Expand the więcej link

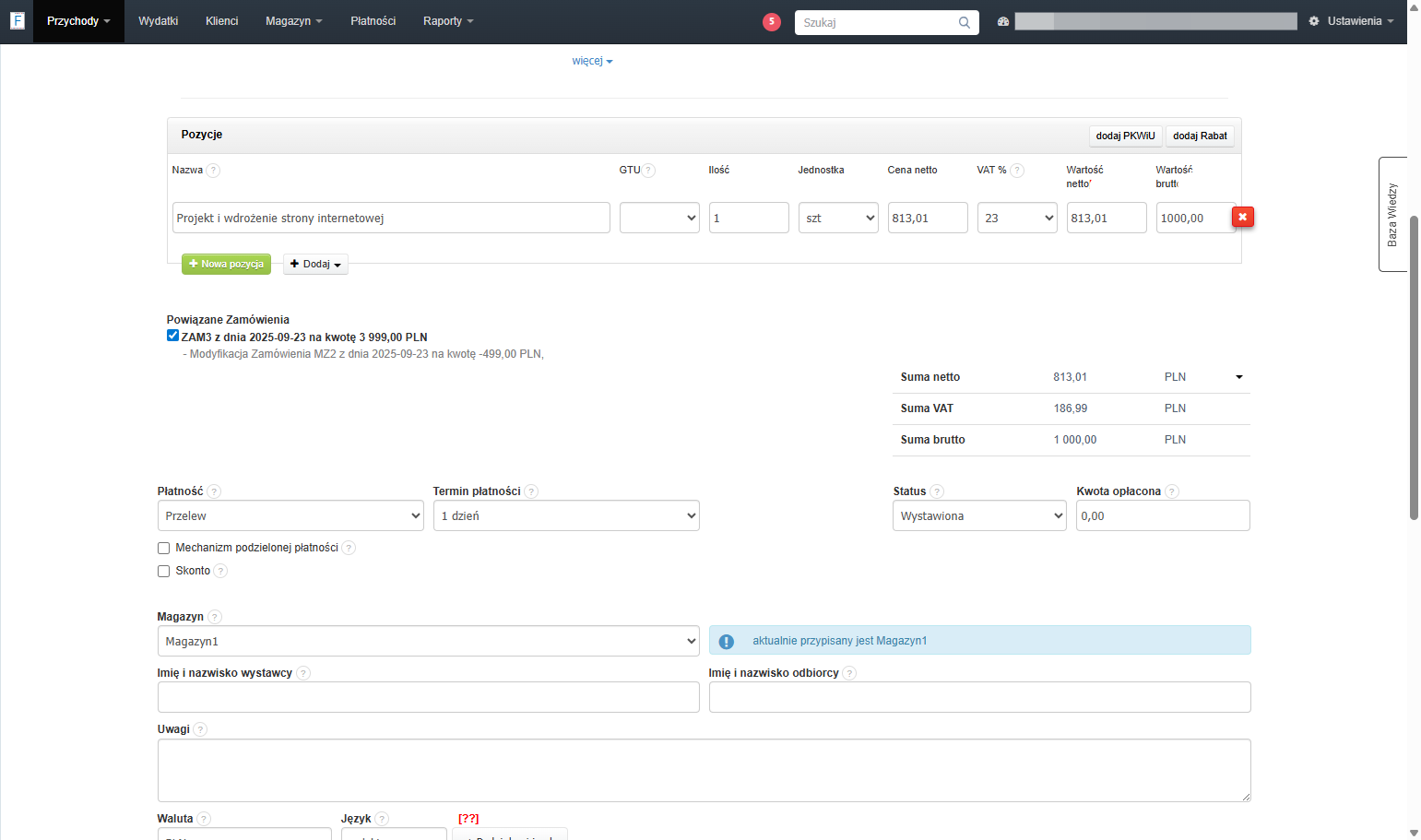point(592,61)
